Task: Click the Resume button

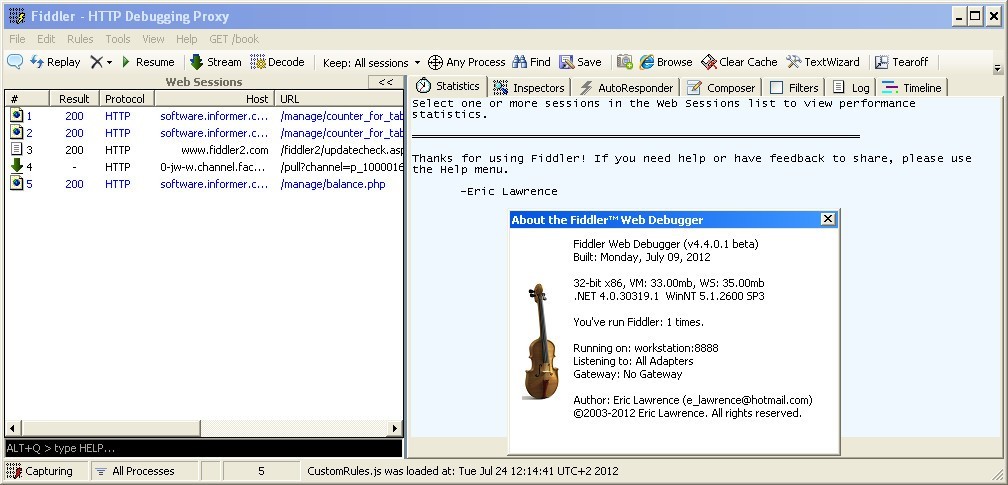Action: point(146,62)
